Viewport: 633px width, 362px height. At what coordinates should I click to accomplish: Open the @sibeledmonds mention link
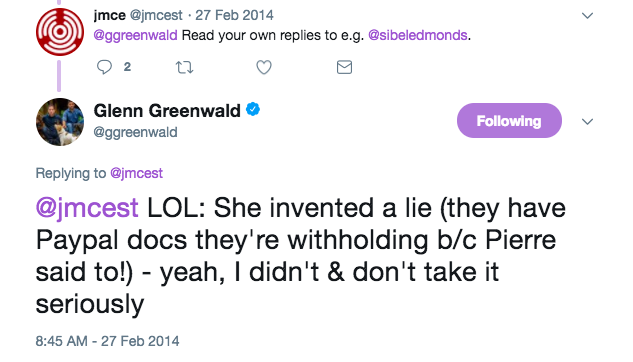(418, 36)
